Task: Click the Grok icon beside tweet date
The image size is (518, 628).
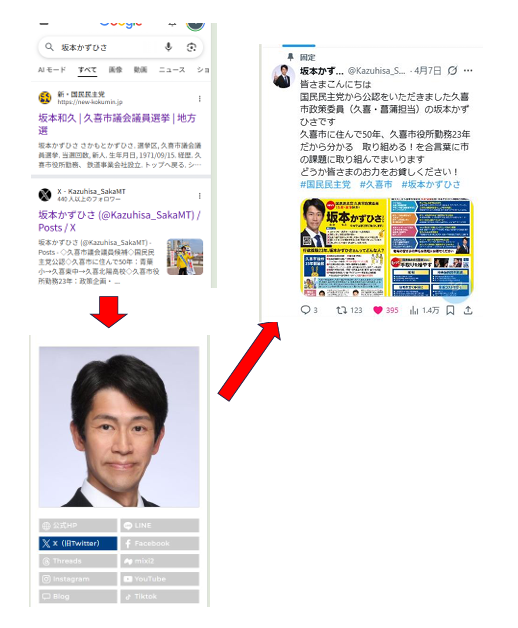Action: tap(452, 71)
